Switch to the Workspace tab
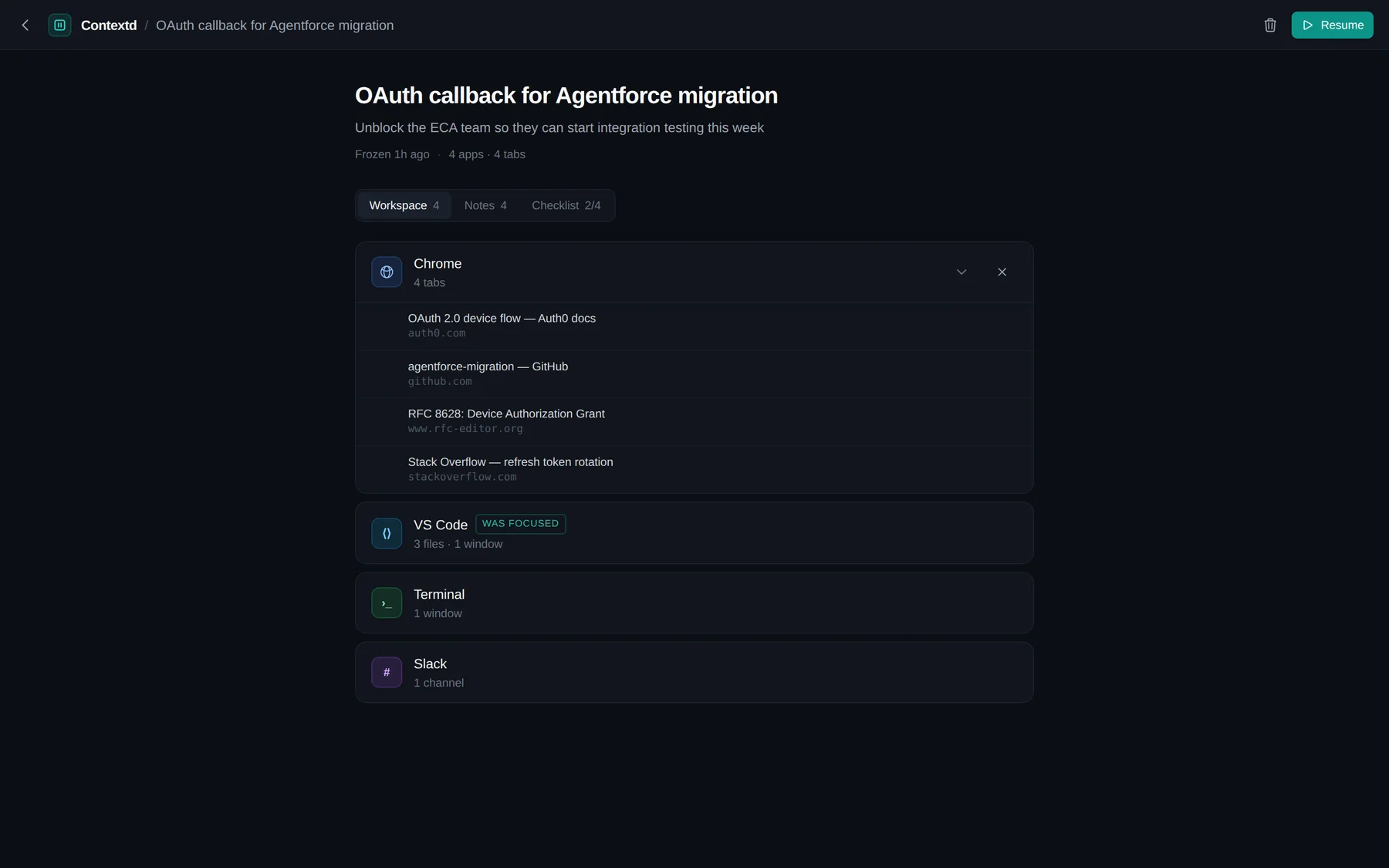The height and width of the screenshot is (868, 1389). [404, 205]
